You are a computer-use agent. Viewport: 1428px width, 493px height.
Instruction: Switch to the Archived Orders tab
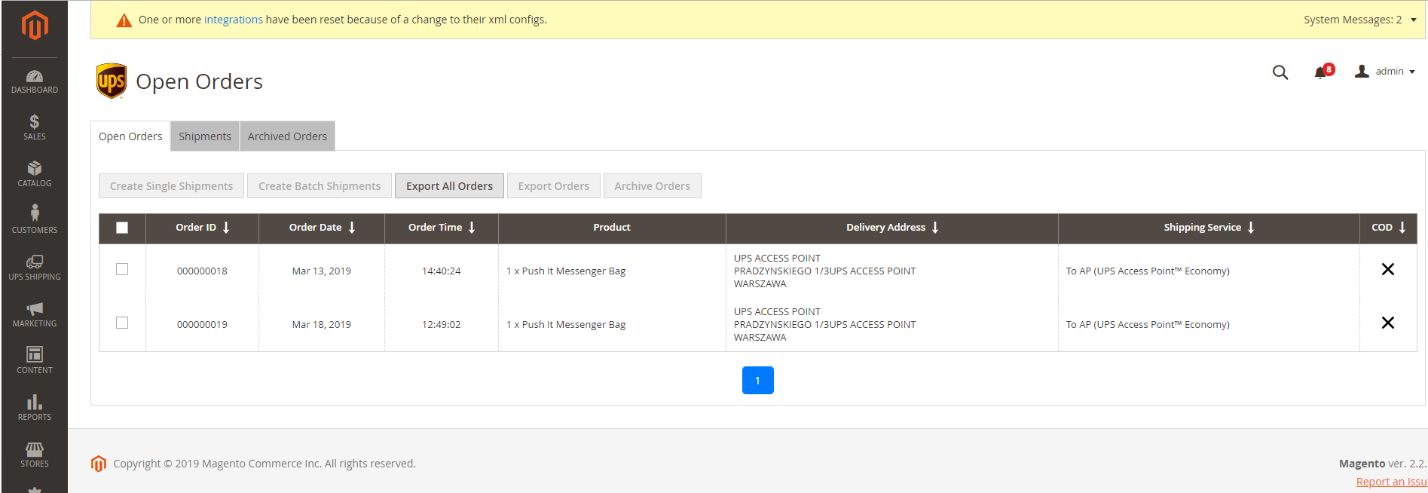[287, 136]
